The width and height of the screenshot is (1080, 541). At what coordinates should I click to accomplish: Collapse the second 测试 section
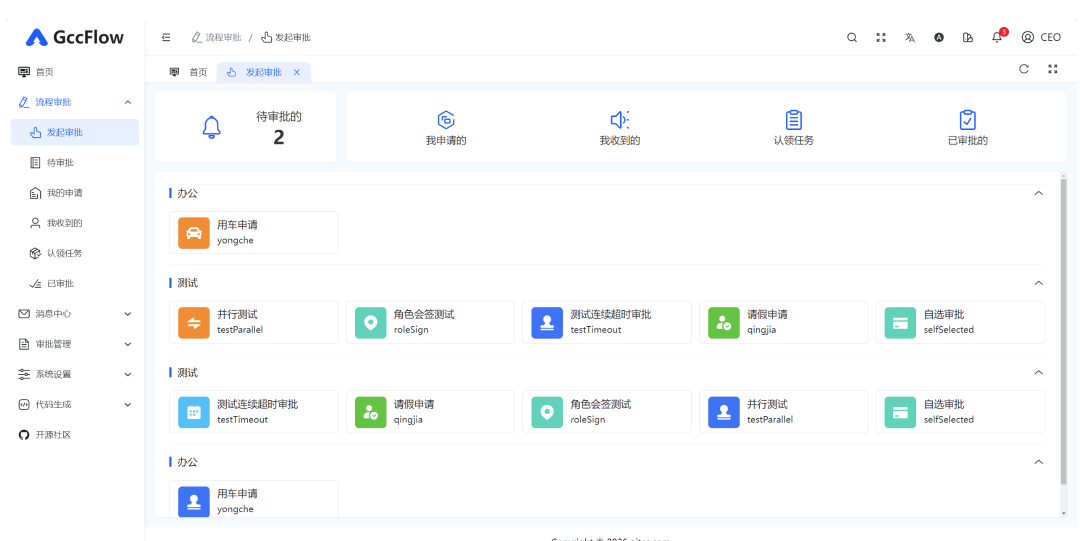point(1039,372)
